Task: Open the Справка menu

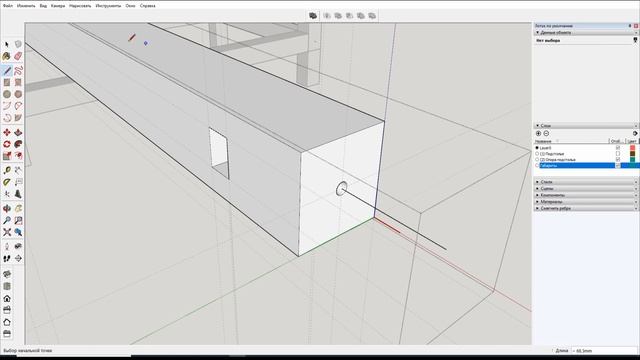Action: click(147, 6)
